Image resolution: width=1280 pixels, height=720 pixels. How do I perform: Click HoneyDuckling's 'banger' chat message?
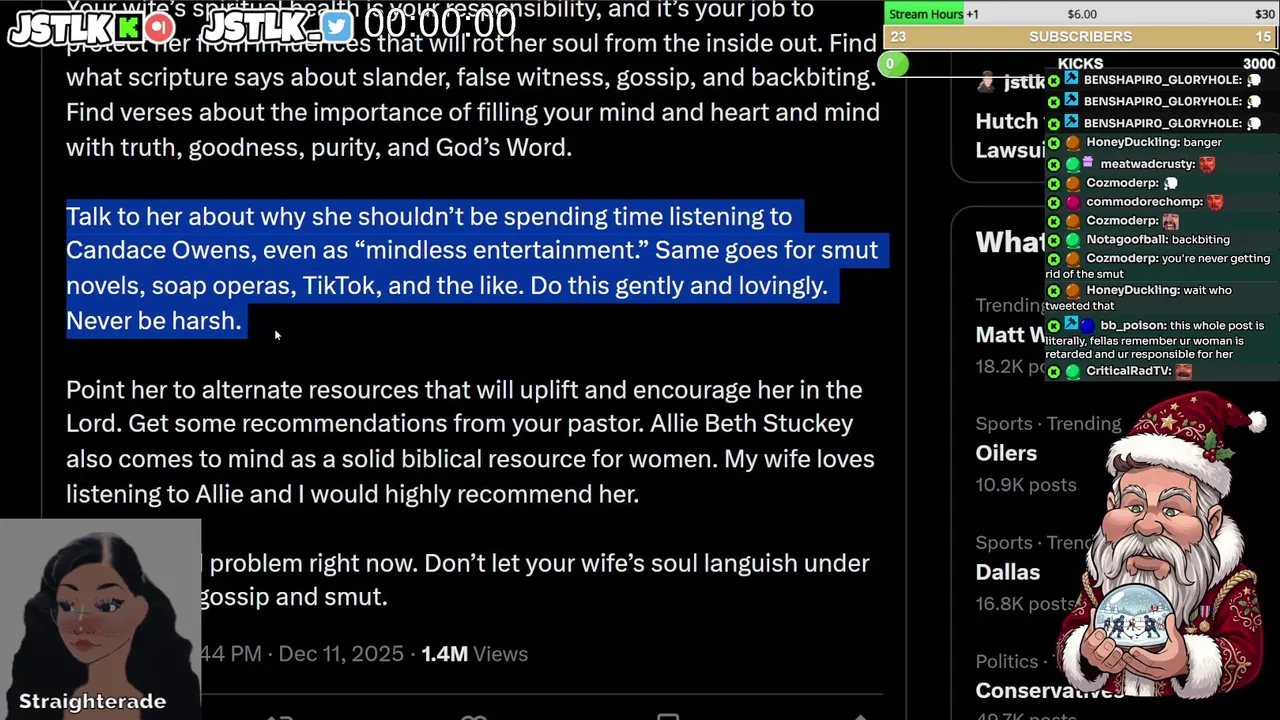1154,142
